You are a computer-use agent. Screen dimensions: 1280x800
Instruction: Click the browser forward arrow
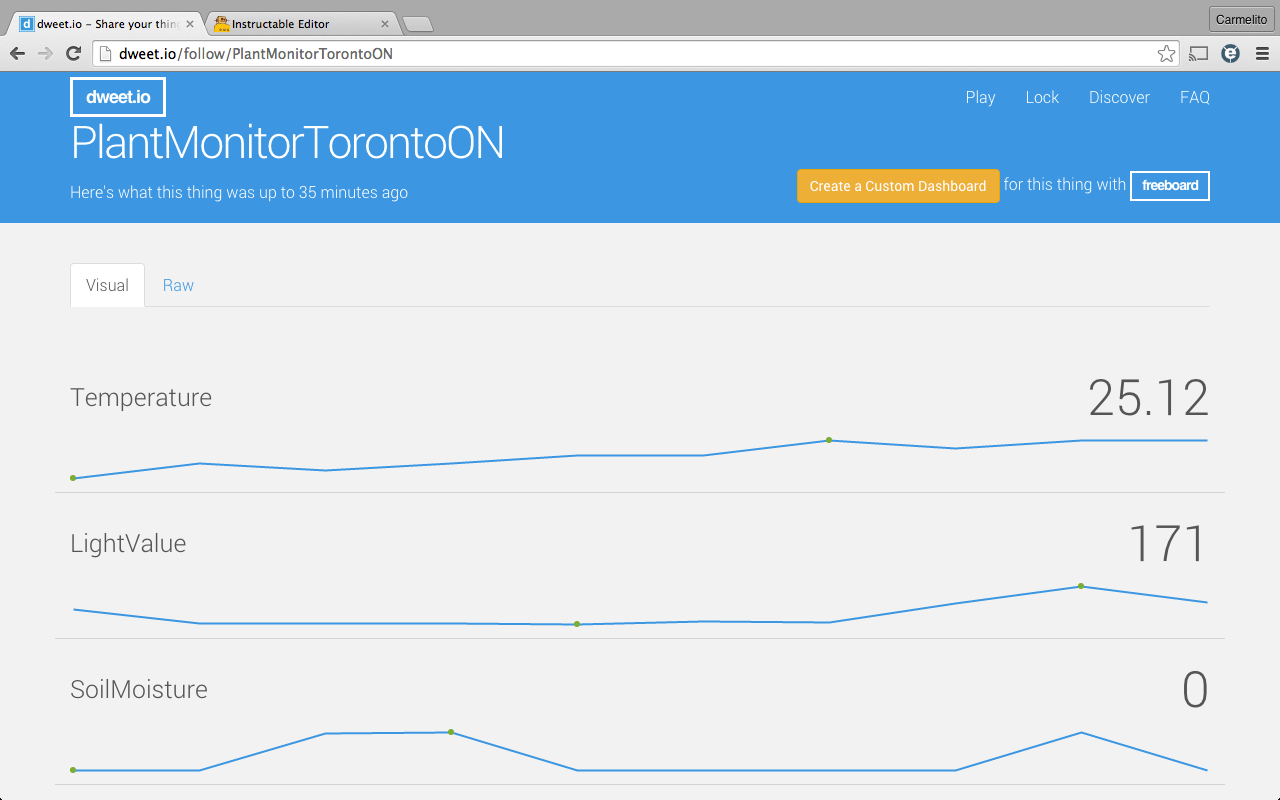coord(45,54)
